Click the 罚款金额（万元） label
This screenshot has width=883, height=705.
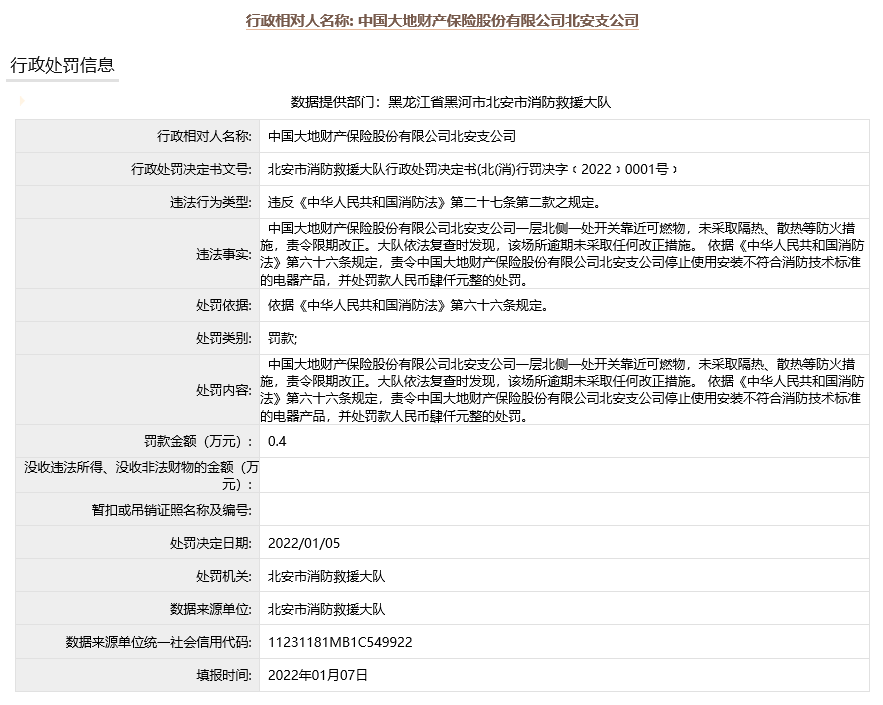tap(198, 441)
